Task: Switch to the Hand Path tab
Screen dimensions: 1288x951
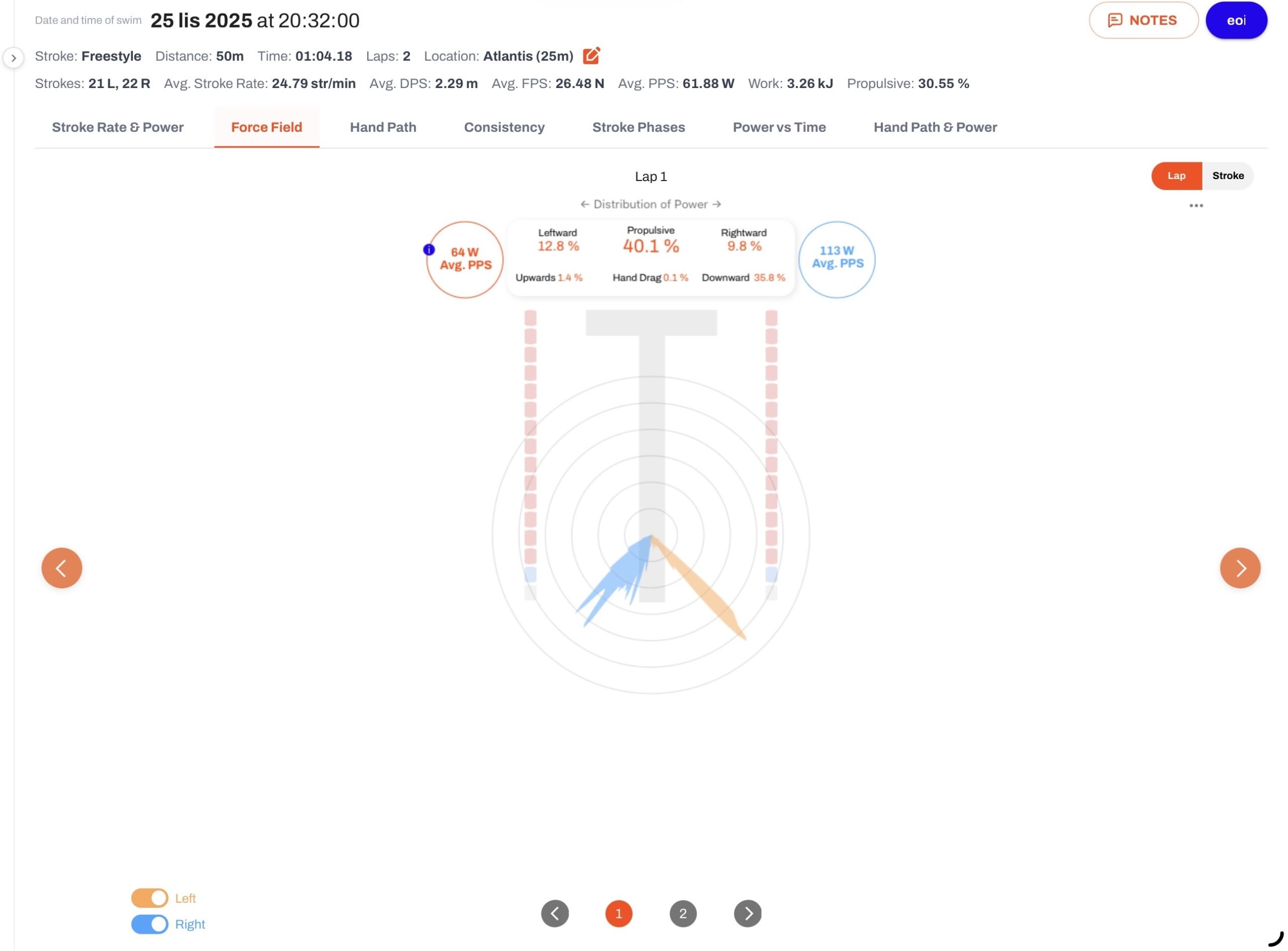Action: (x=383, y=127)
